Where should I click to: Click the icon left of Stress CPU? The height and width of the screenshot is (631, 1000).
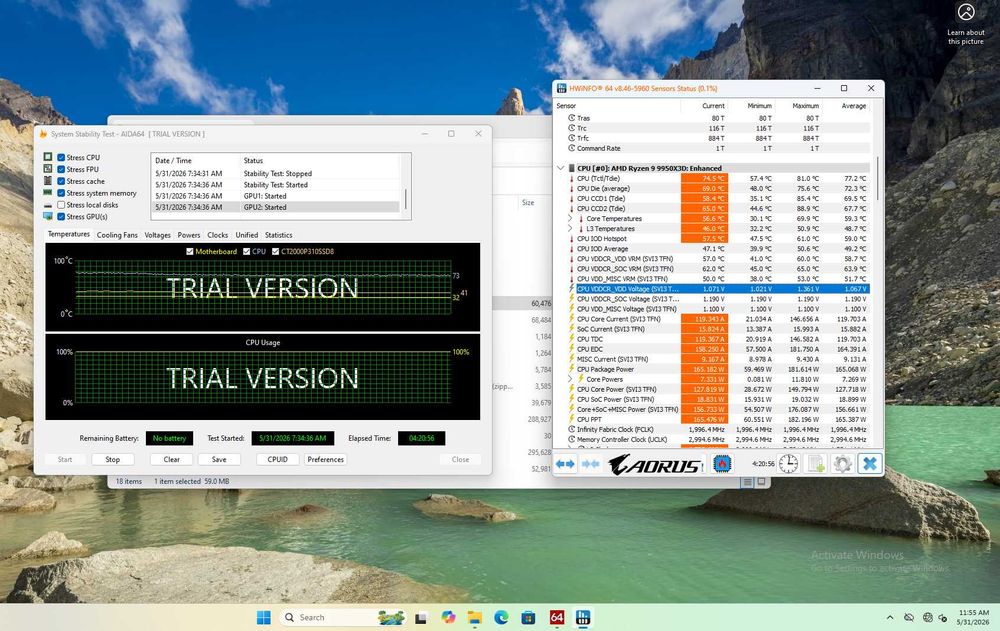pos(48,157)
